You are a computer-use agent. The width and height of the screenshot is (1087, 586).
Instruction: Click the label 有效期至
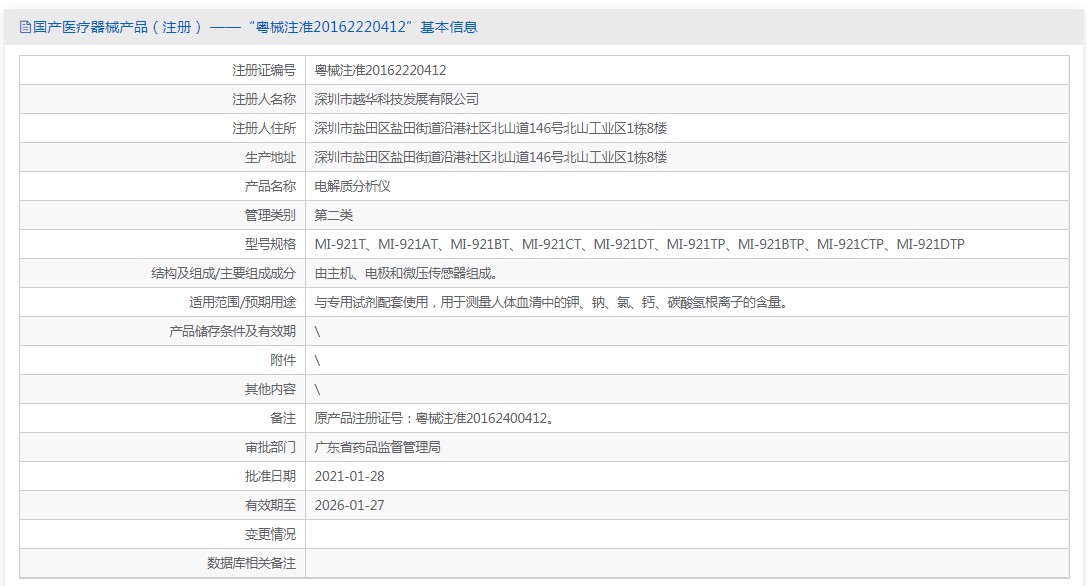270,506
